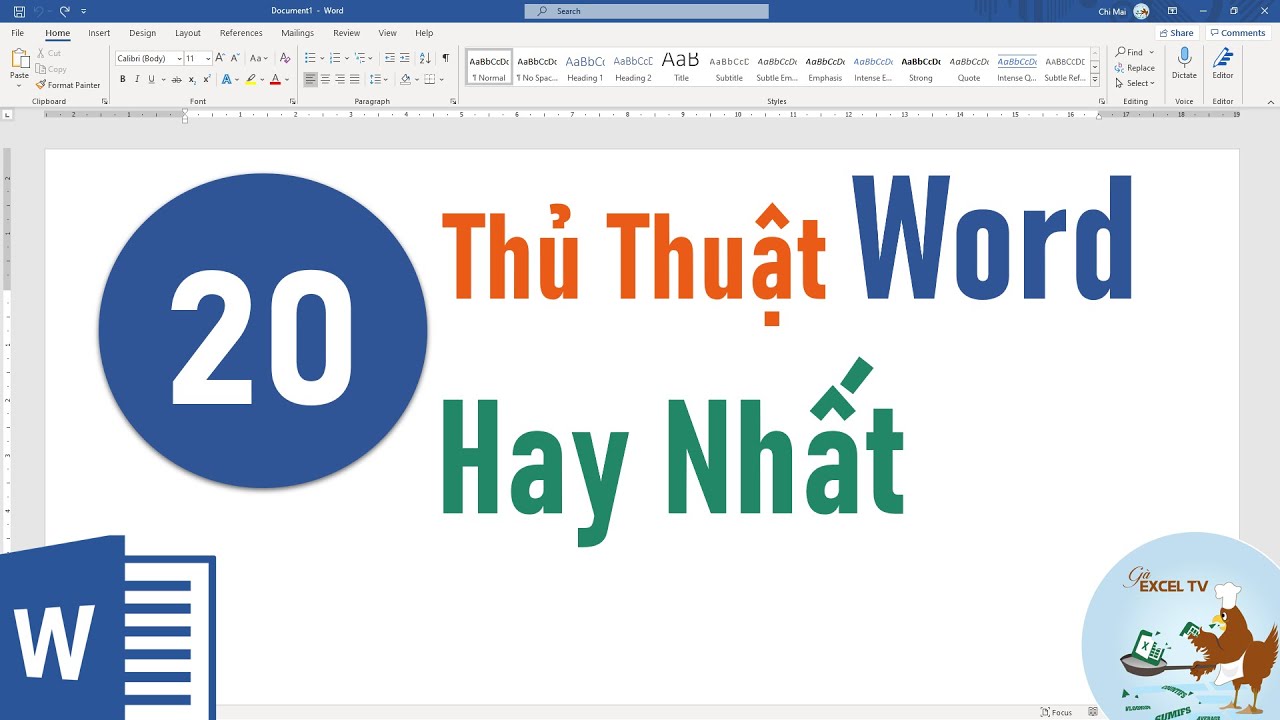Open Font dialog launcher
The image size is (1280, 720).
293,101
